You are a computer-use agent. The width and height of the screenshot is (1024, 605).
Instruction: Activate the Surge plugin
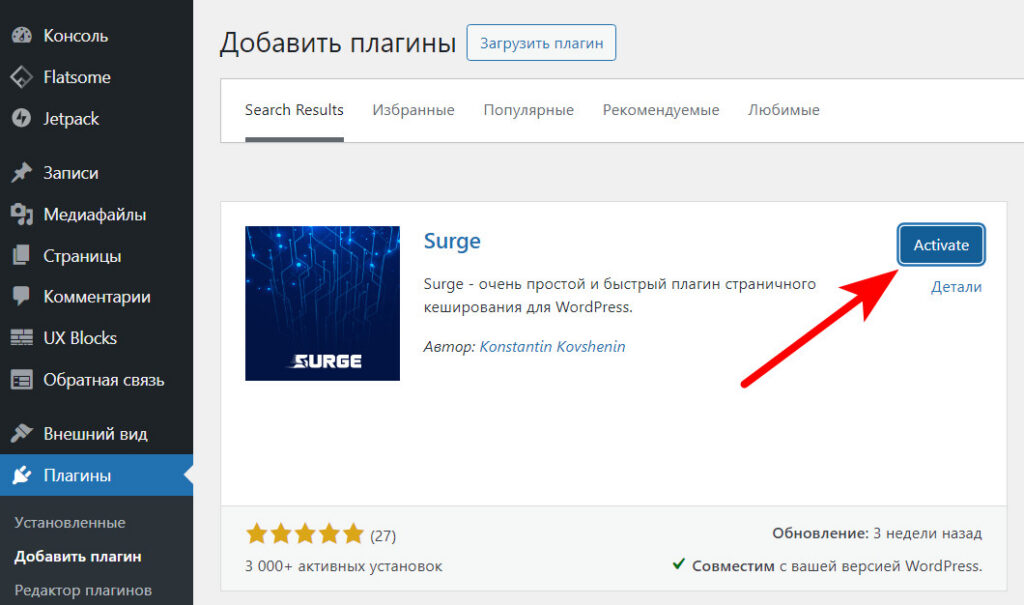click(x=941, y=245)
